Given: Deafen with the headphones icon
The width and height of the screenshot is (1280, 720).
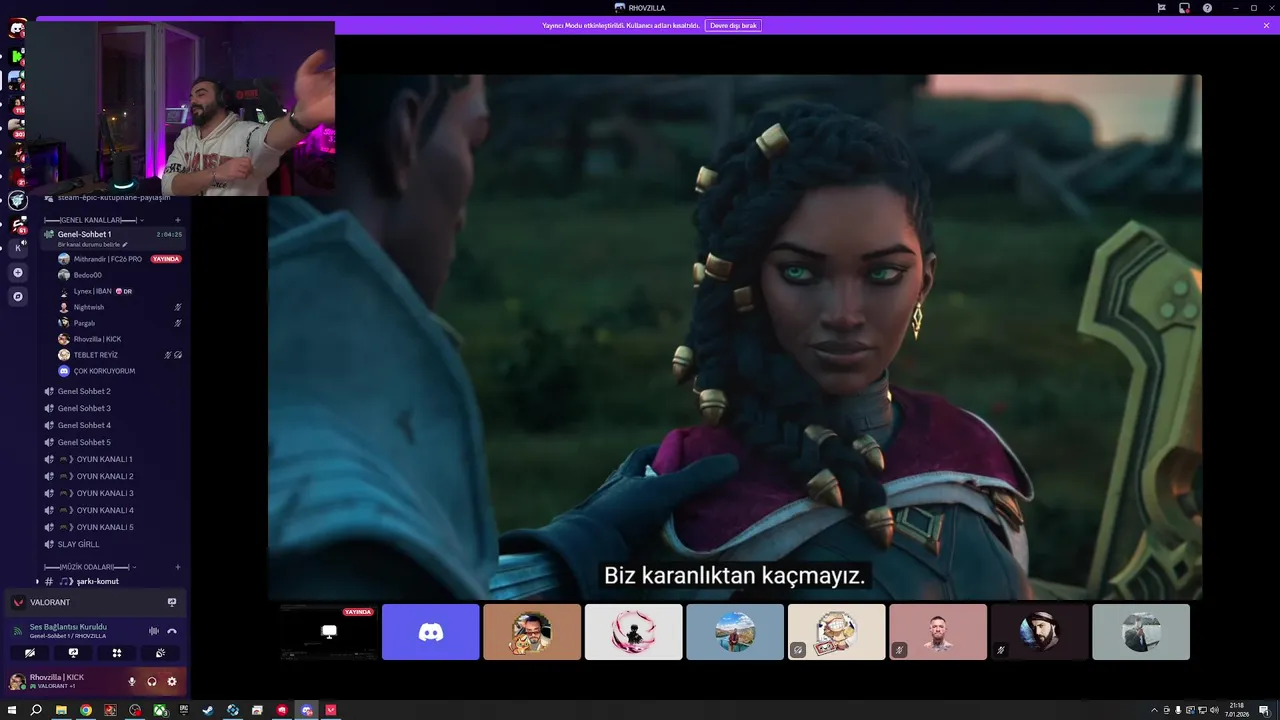Looking at the screenshot, I should (152, 681).
